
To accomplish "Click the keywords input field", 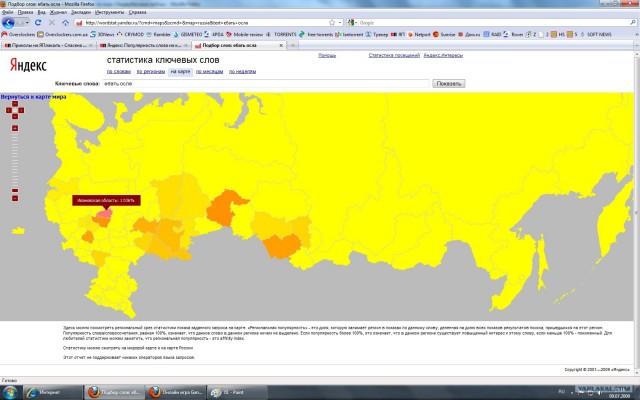I will [x=266, y=84].
